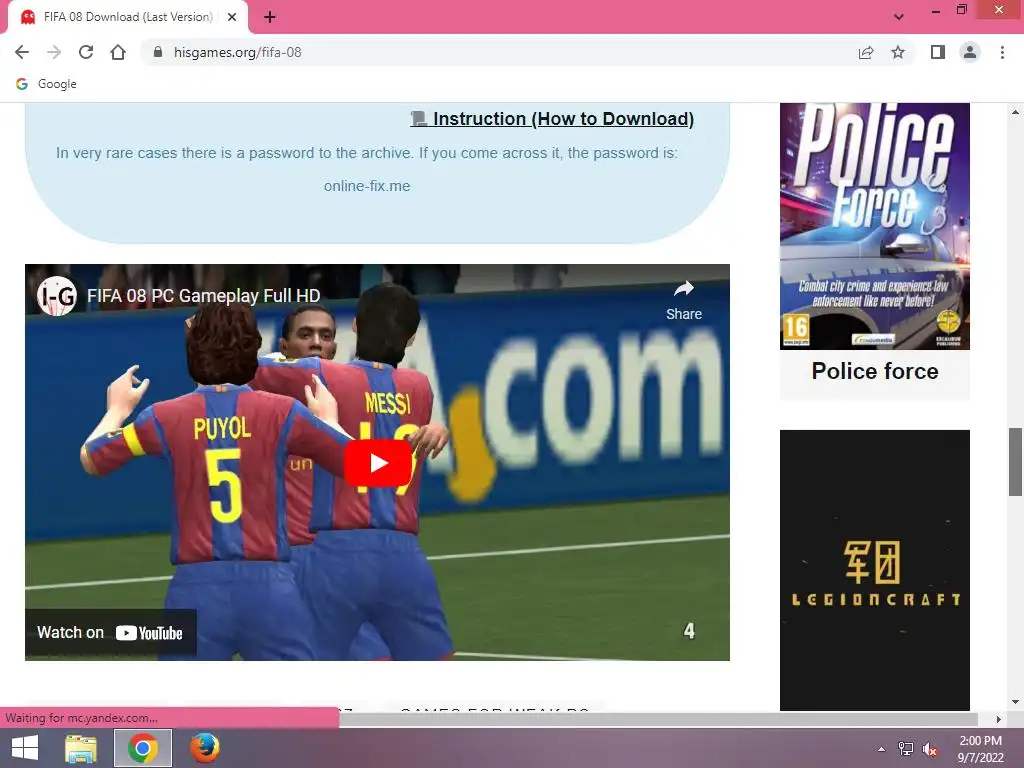Go back with the browser back arrow

click(x=22, y=52)
